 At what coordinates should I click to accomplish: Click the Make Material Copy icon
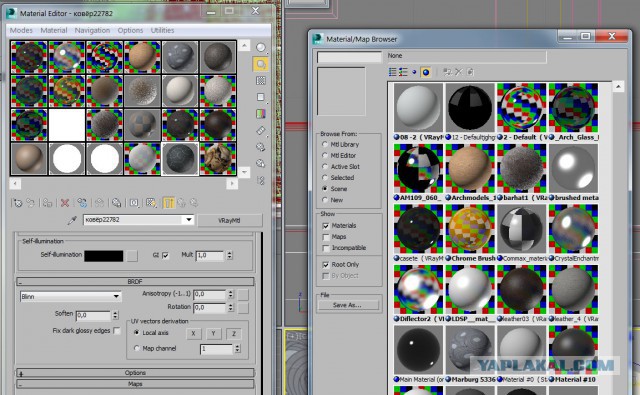coord(82,203)
